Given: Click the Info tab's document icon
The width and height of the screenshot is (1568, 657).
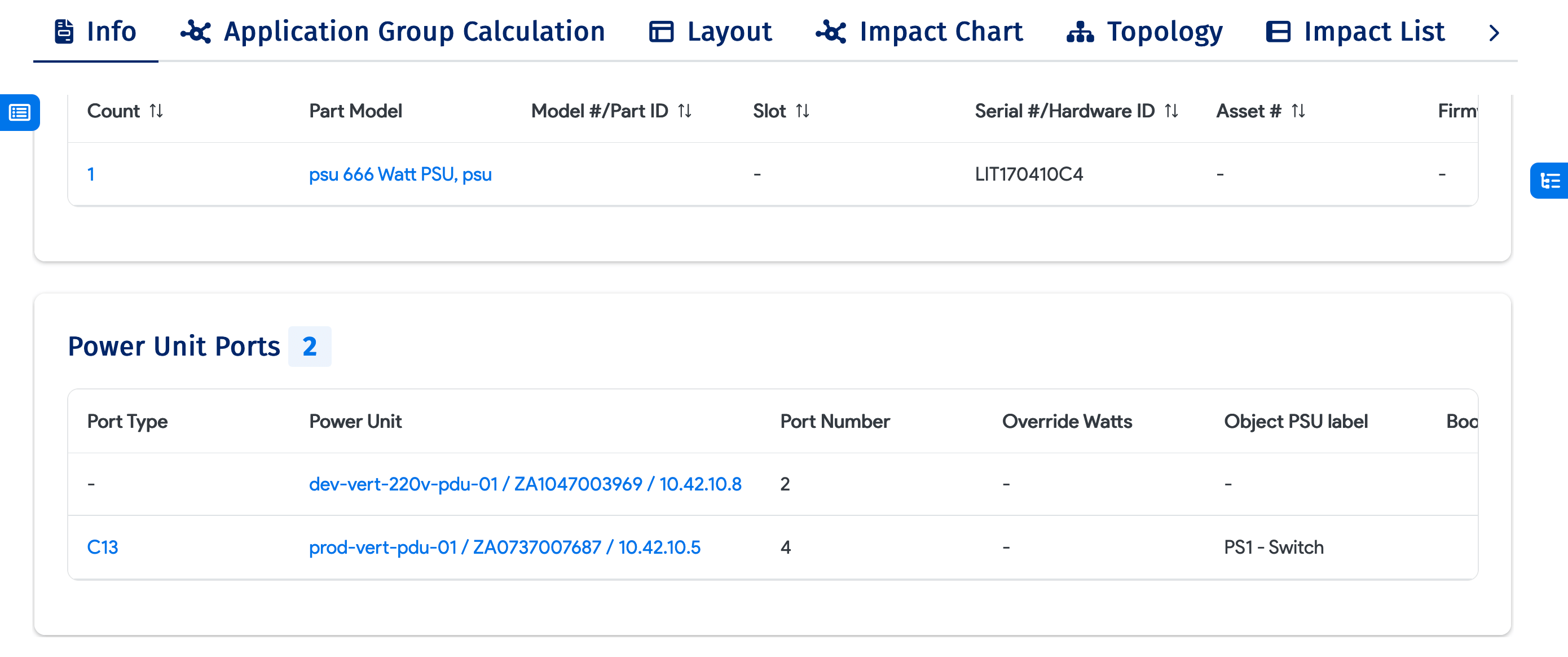Looking at the screenshot, I should click(64, 31).
